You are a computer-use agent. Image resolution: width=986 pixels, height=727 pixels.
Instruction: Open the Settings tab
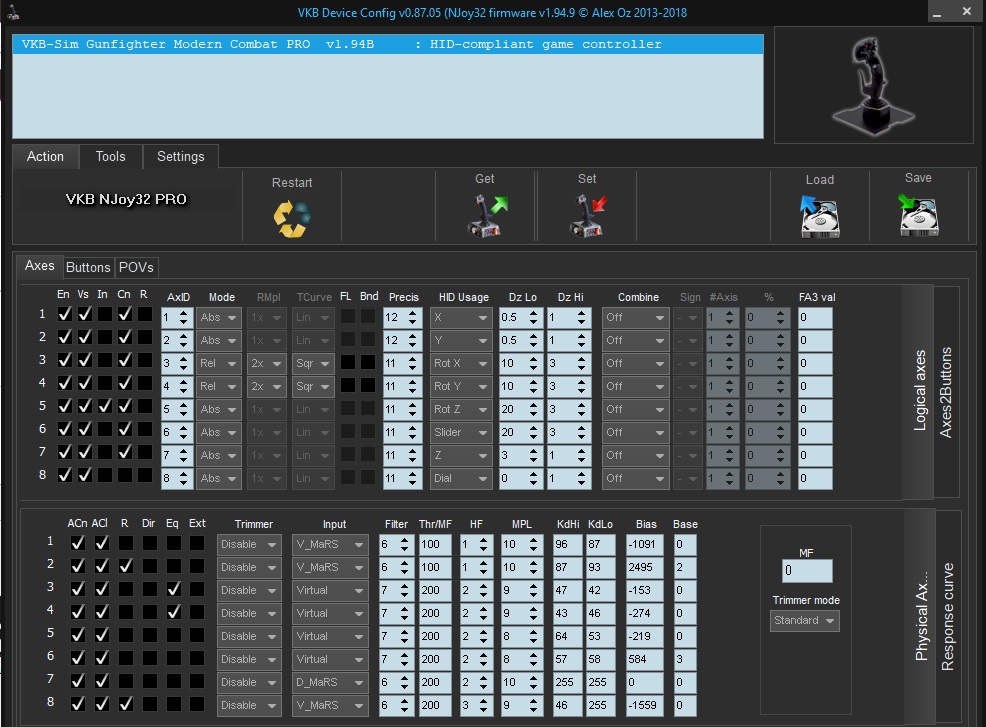click(x=180, y=157)
